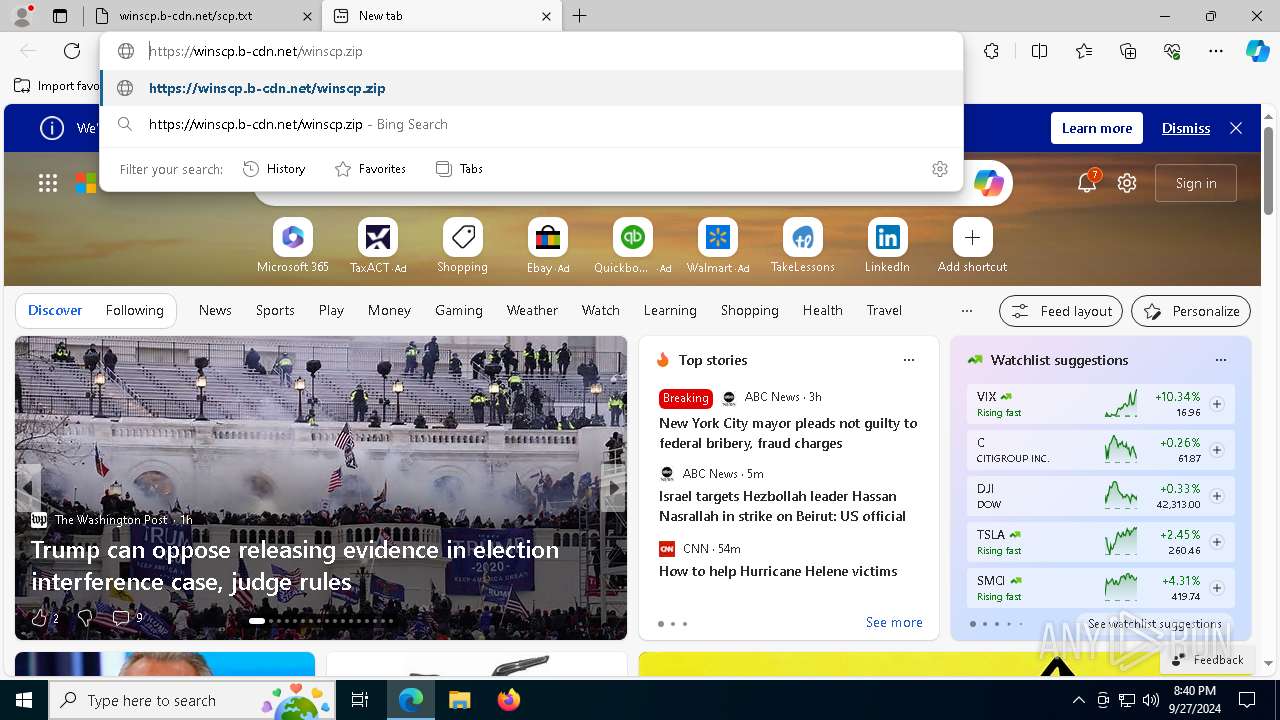Click the Learn more button
1280x720 pixels.
coord(1097,128)
